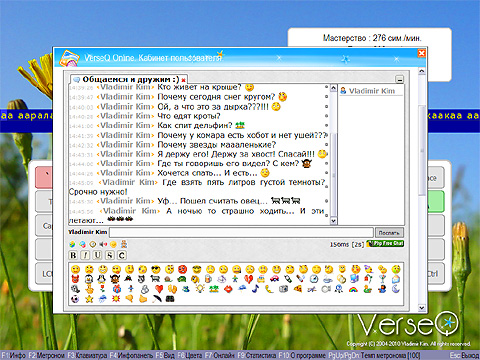Open the Php Free Chat link

(385, 244)
